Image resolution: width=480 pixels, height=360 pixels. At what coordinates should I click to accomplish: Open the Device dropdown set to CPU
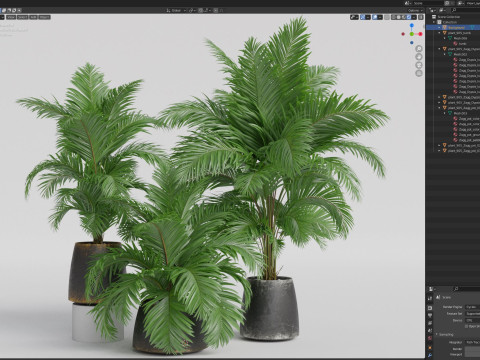[x=472, y=320]
